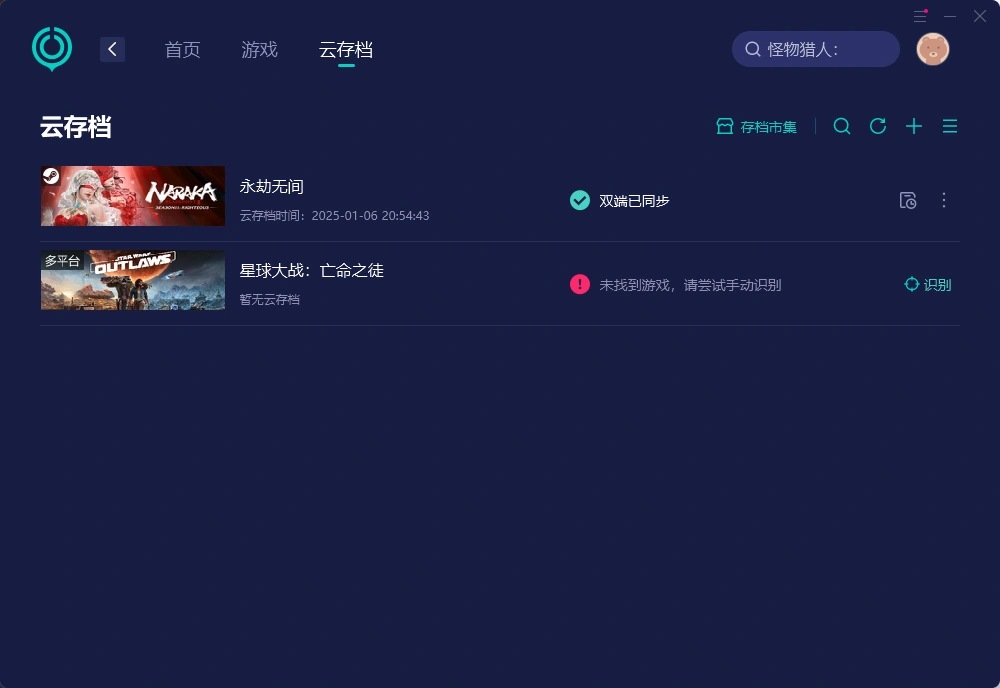Open the save history icon for 永劫无间
The image size is (1000, 688).
tap(908, 200)
